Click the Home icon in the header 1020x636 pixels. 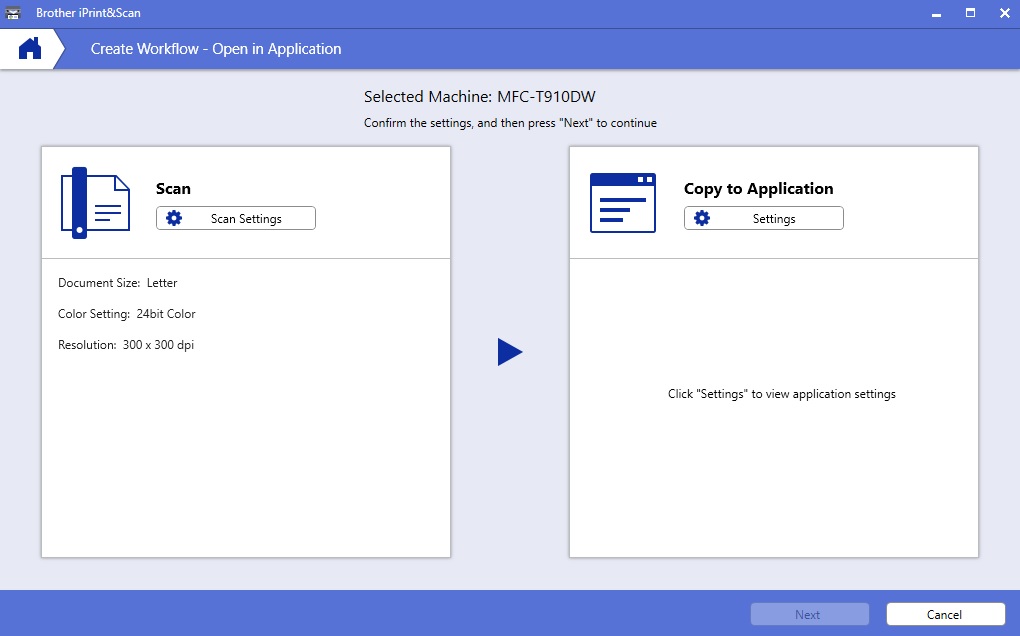tap(30, 48)
